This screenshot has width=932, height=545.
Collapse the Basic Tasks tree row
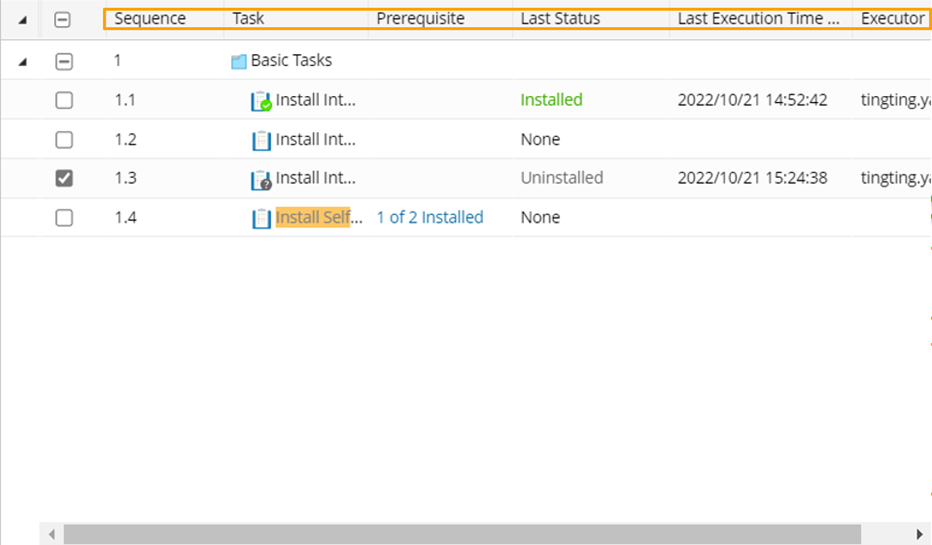pos(23,61)
